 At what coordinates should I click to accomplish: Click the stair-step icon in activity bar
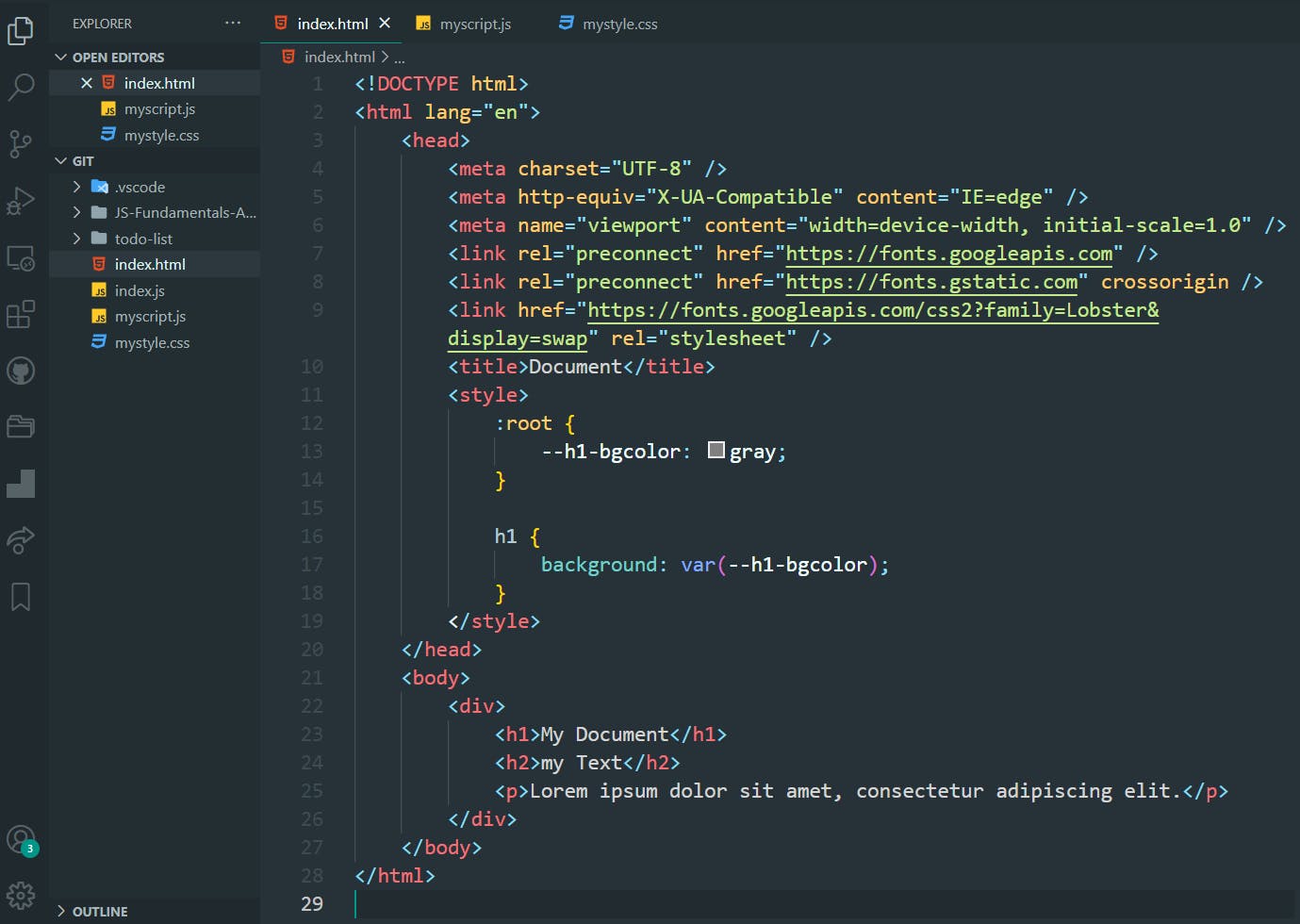tap(20, 484)
